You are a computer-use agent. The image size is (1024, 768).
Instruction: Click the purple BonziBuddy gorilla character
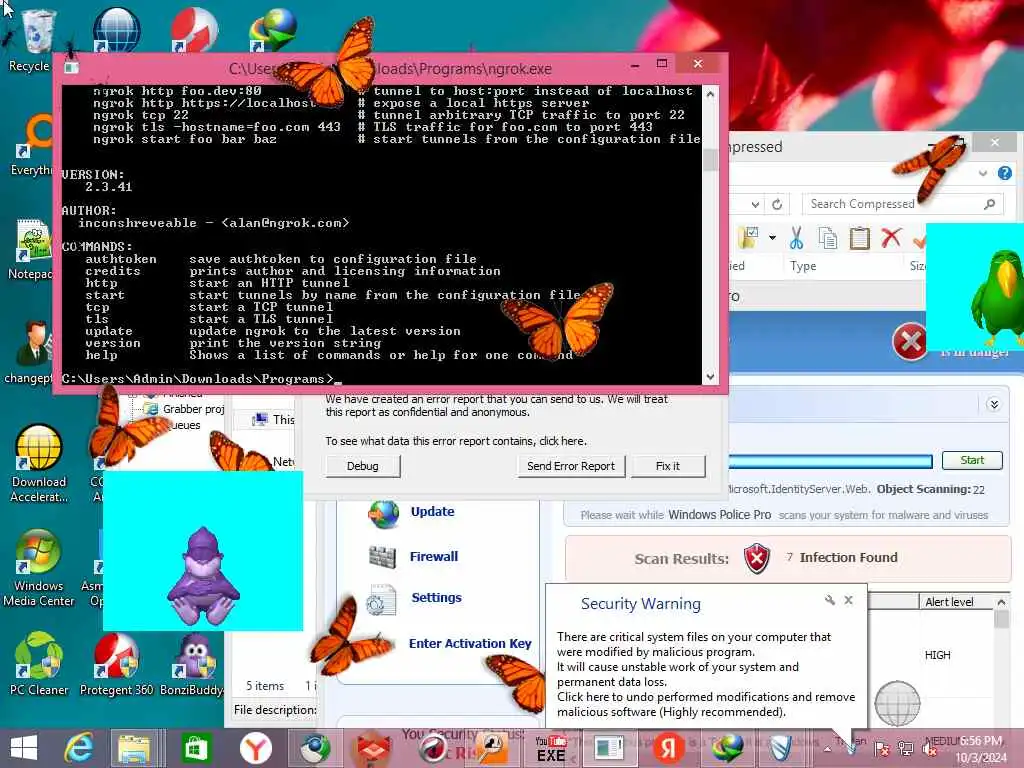(203, 576)
